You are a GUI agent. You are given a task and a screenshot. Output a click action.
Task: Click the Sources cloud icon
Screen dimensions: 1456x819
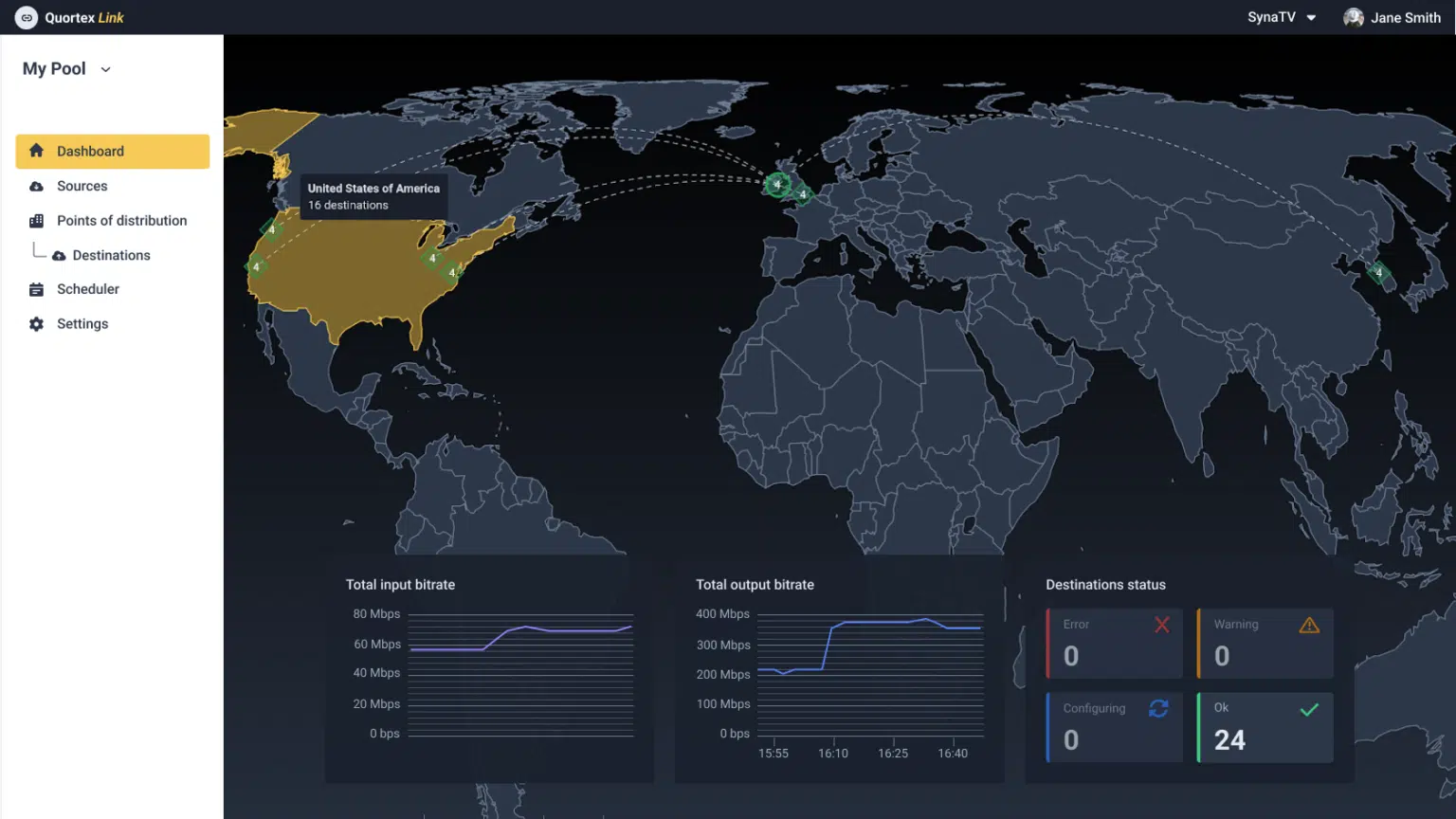(x=37, y=187)
